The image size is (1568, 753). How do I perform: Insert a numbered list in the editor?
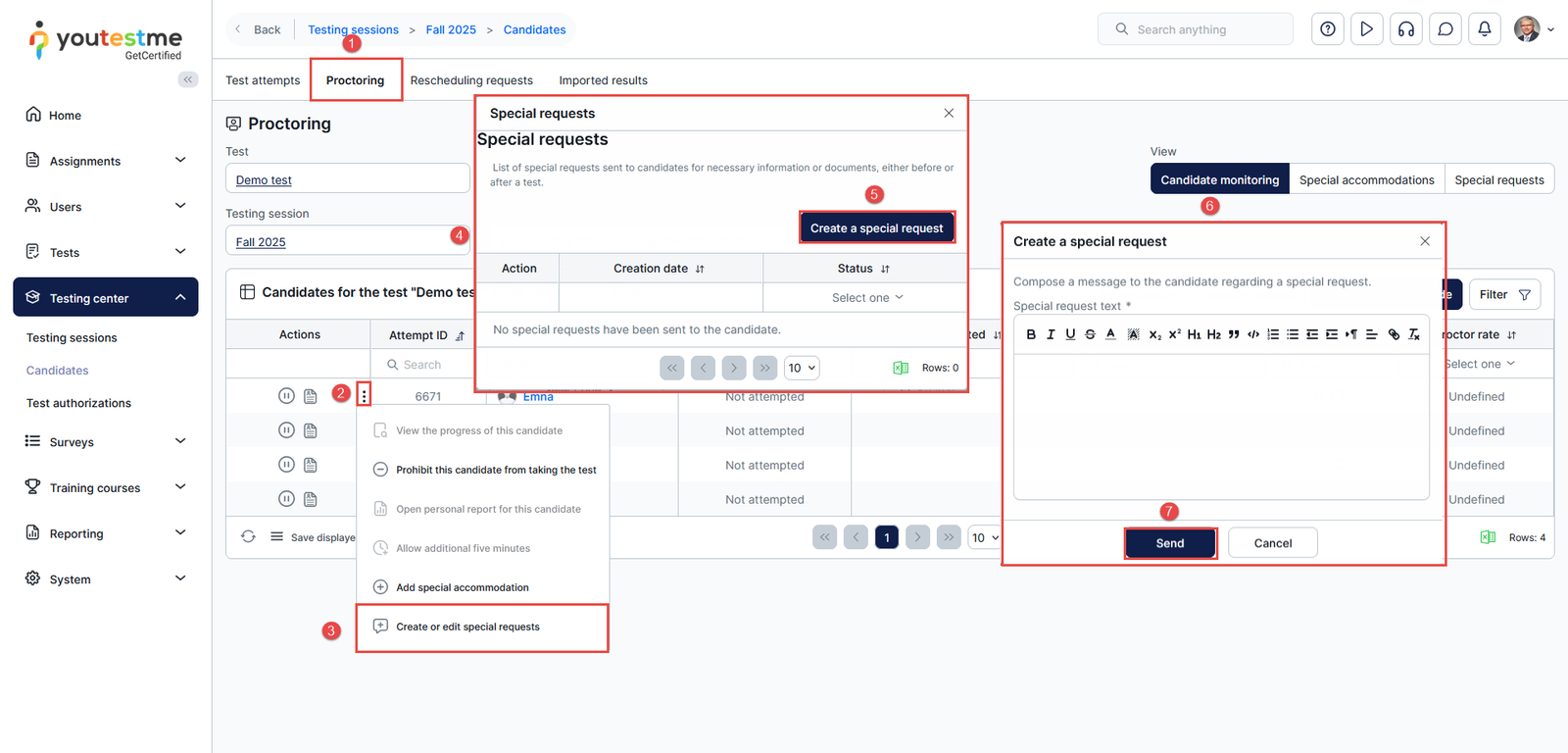tap(1273, 334)
